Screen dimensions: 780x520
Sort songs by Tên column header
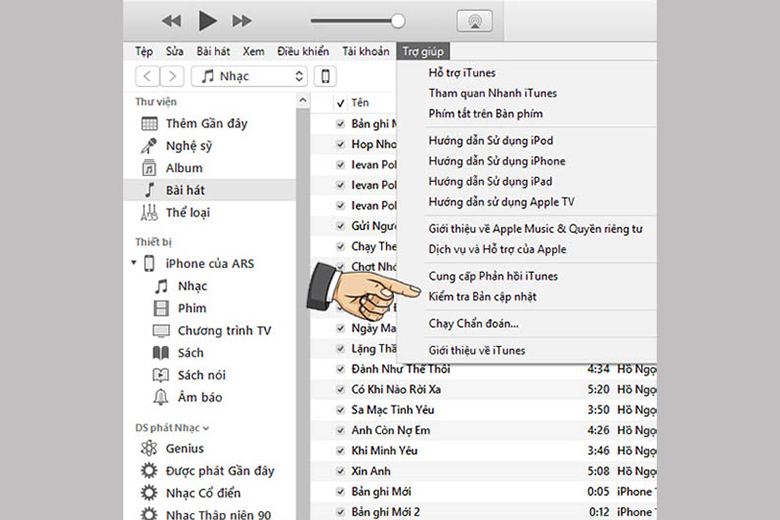360,103
